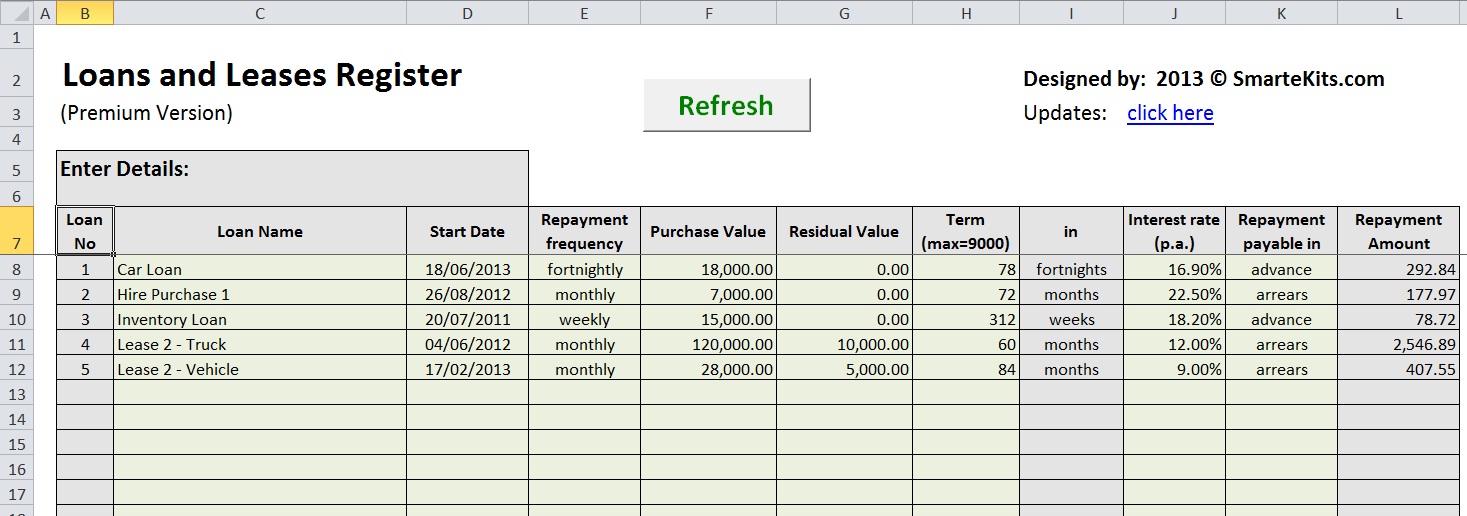1467x516 pixels.
Task: Click the 'advance' cell for Car Loan
Action: pyautogui.click(x=1280, y=269)
